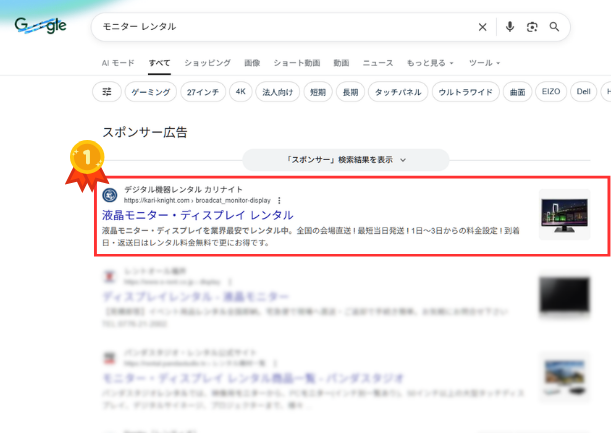Apply the ウルトラワイド filter chip
This screenshot has height=433, width=611.
click(466, 92)
